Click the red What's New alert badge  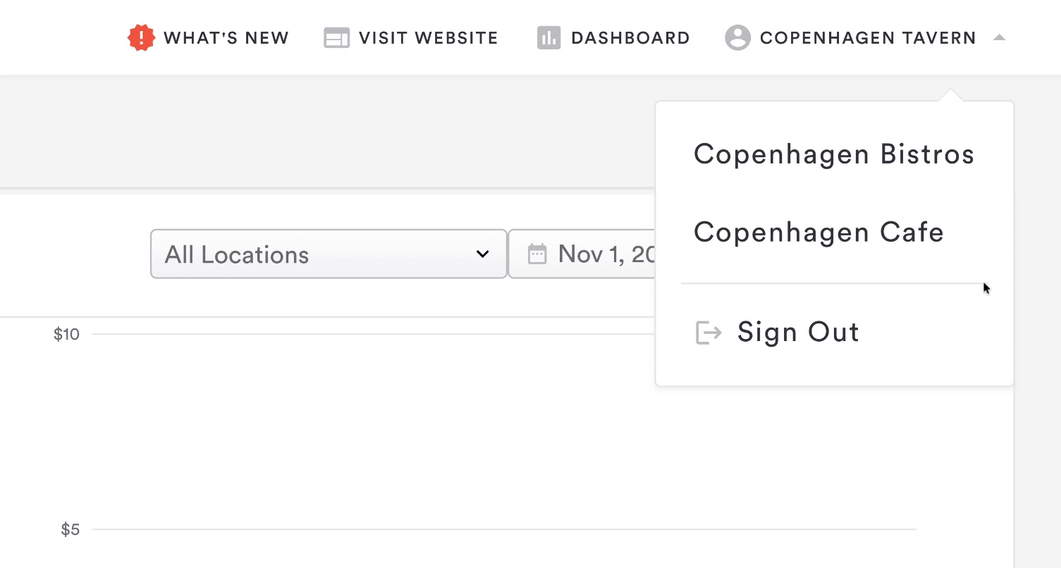pos(141,38)
